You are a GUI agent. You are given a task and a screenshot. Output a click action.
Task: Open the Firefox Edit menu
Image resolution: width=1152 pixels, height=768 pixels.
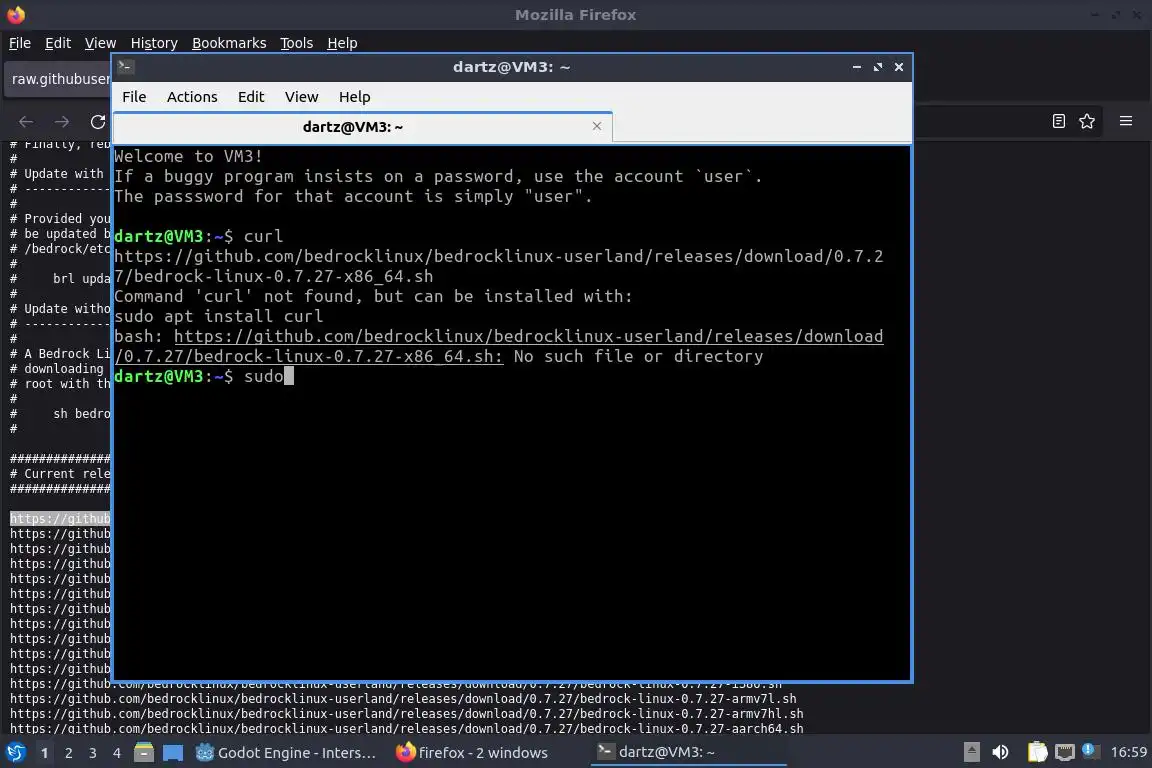(x=58, y=43)
